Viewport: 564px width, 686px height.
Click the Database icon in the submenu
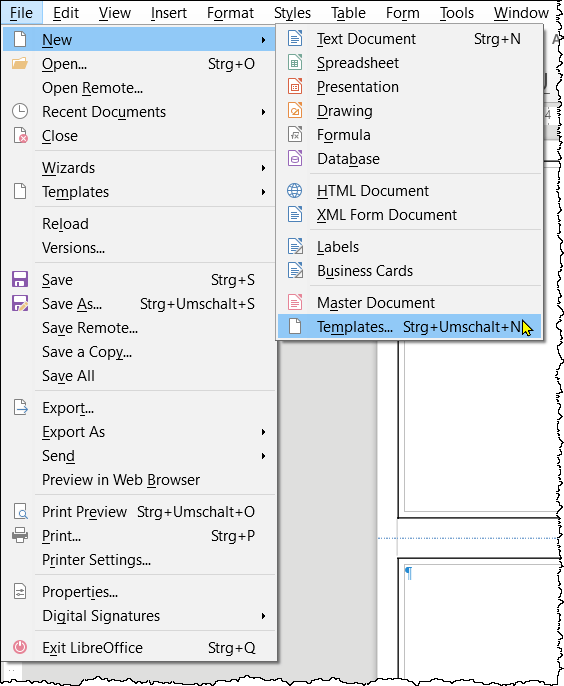click(295, 158)
